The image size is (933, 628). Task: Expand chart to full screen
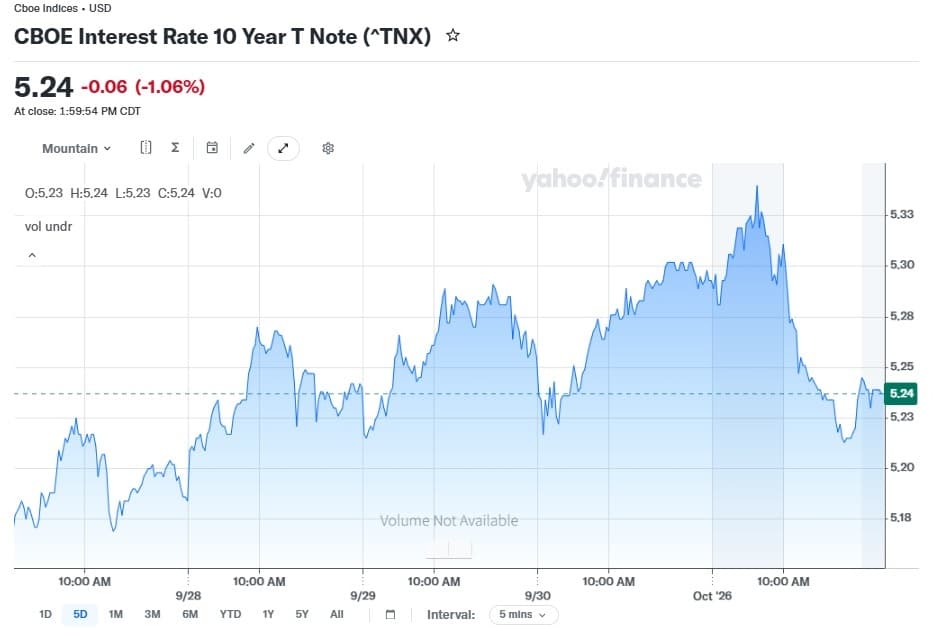(x=283, y=148)
